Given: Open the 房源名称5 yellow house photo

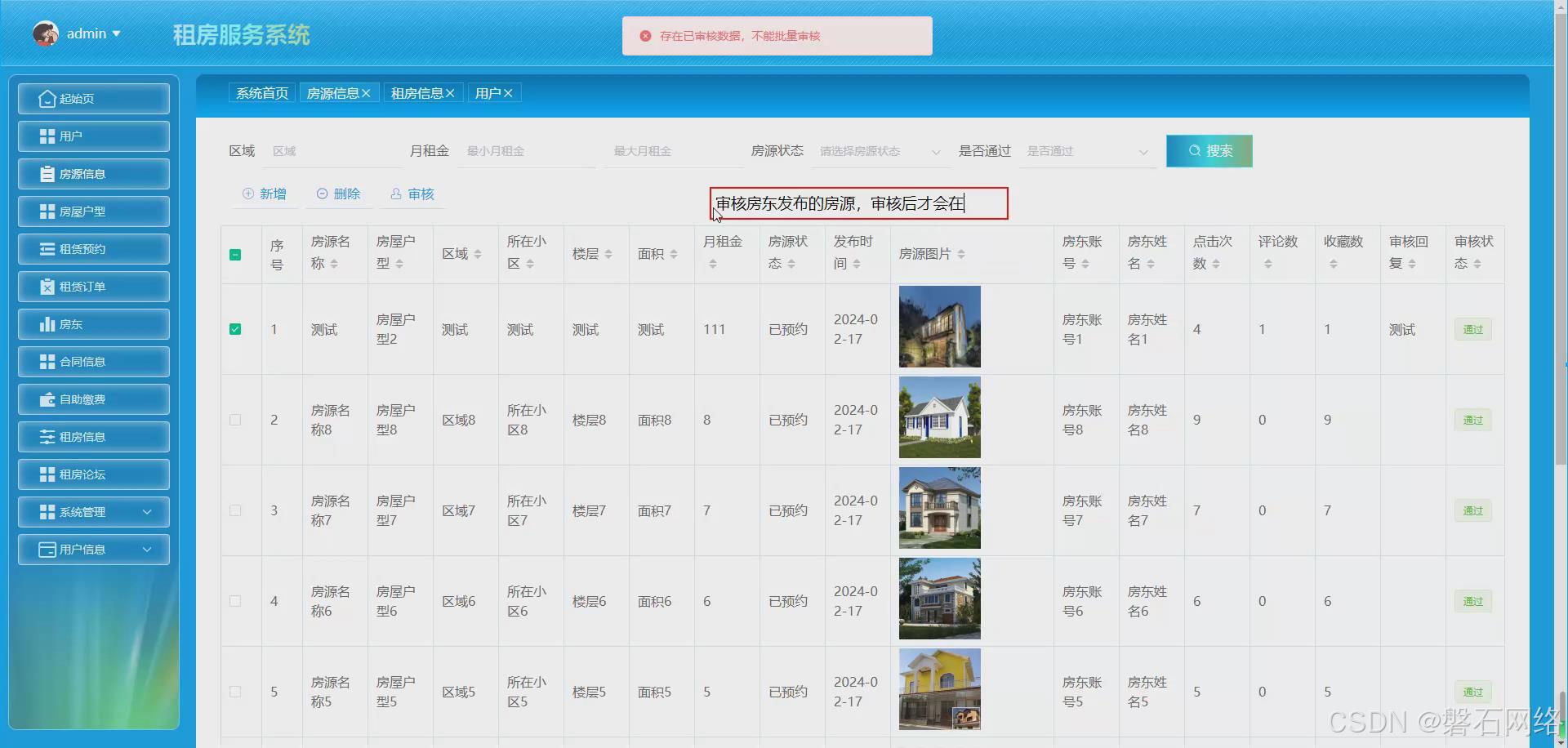Looking at the screenshot, I should point(940,689).
